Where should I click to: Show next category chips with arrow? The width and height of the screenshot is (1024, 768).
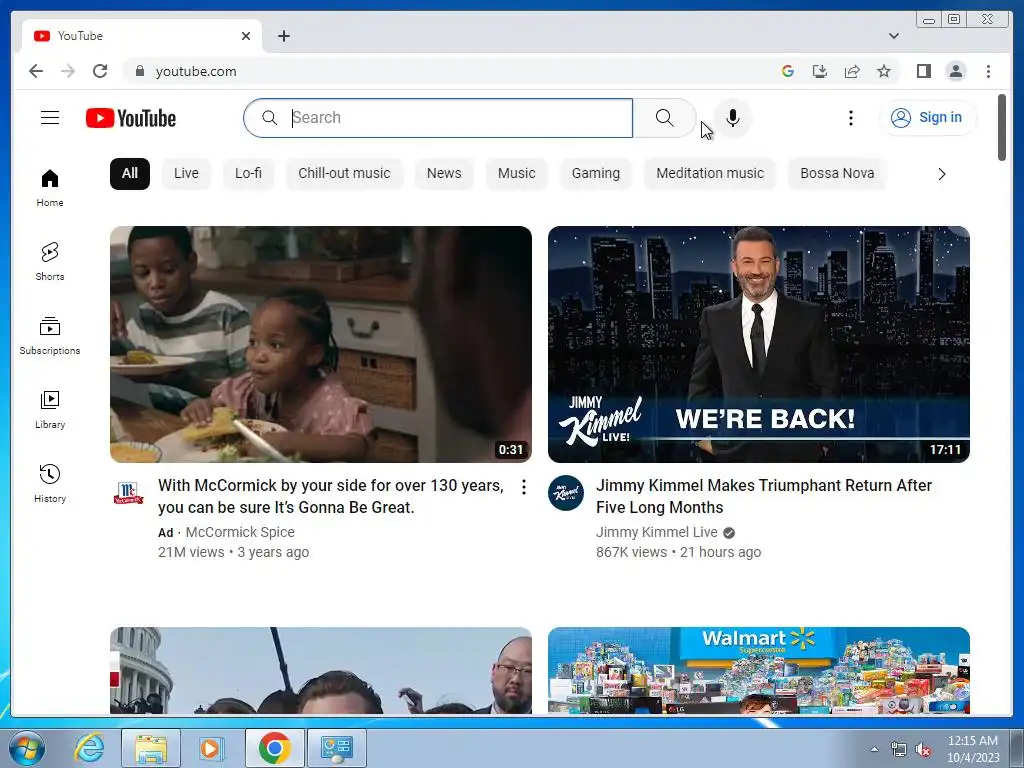tap(942, 174)
